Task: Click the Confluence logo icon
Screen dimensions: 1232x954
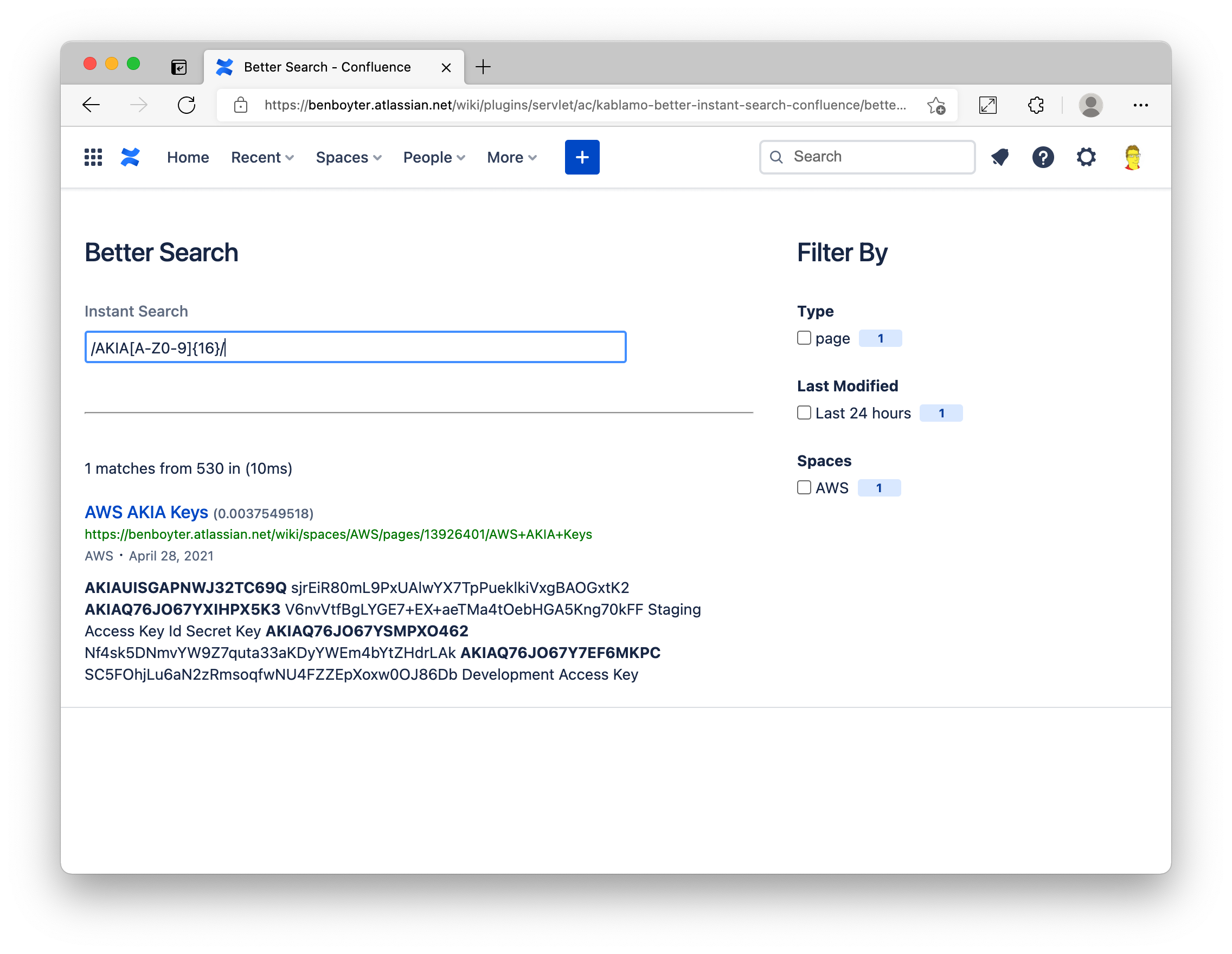Action: (130, 157)
